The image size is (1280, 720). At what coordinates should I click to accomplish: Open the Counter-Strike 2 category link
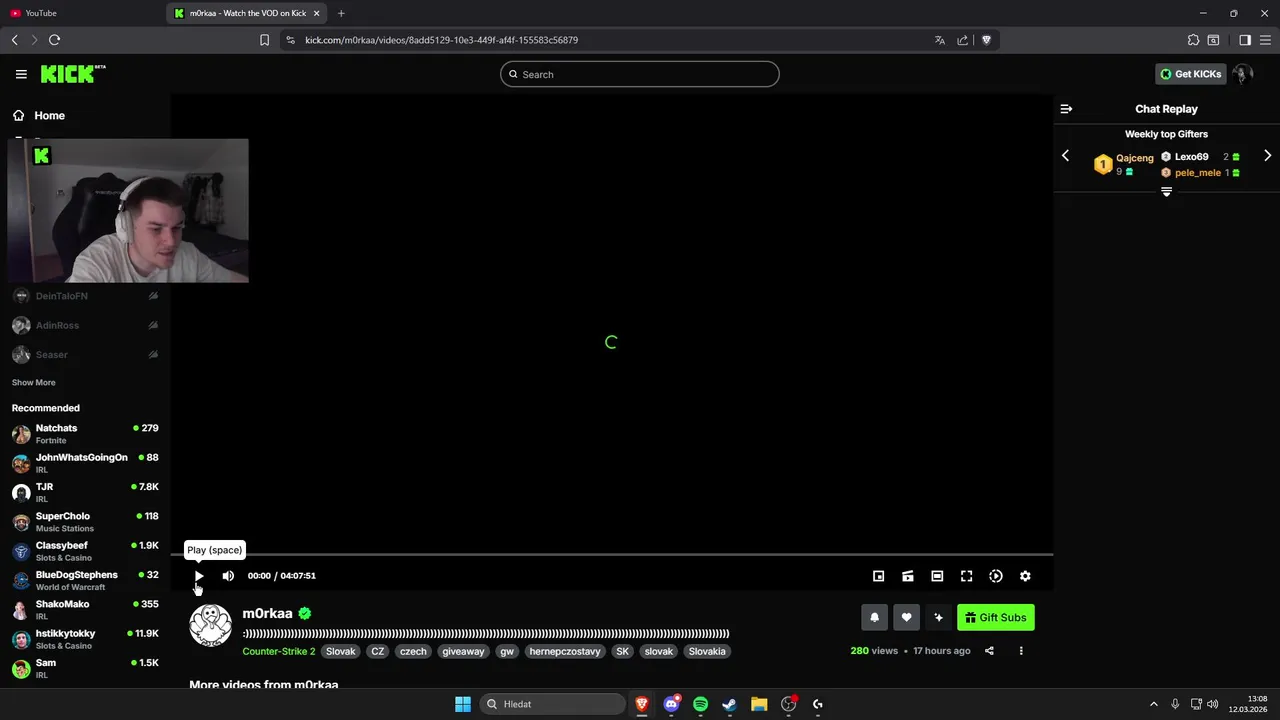278,651
